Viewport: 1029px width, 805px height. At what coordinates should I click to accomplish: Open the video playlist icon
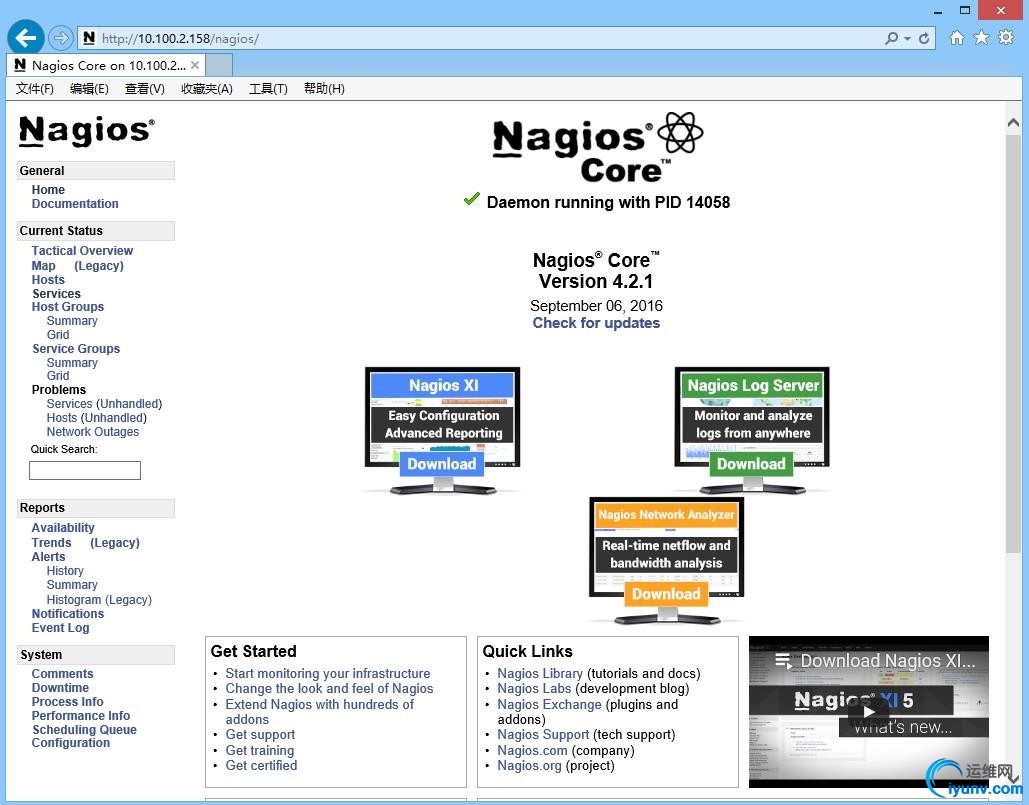tap(784, 661)
